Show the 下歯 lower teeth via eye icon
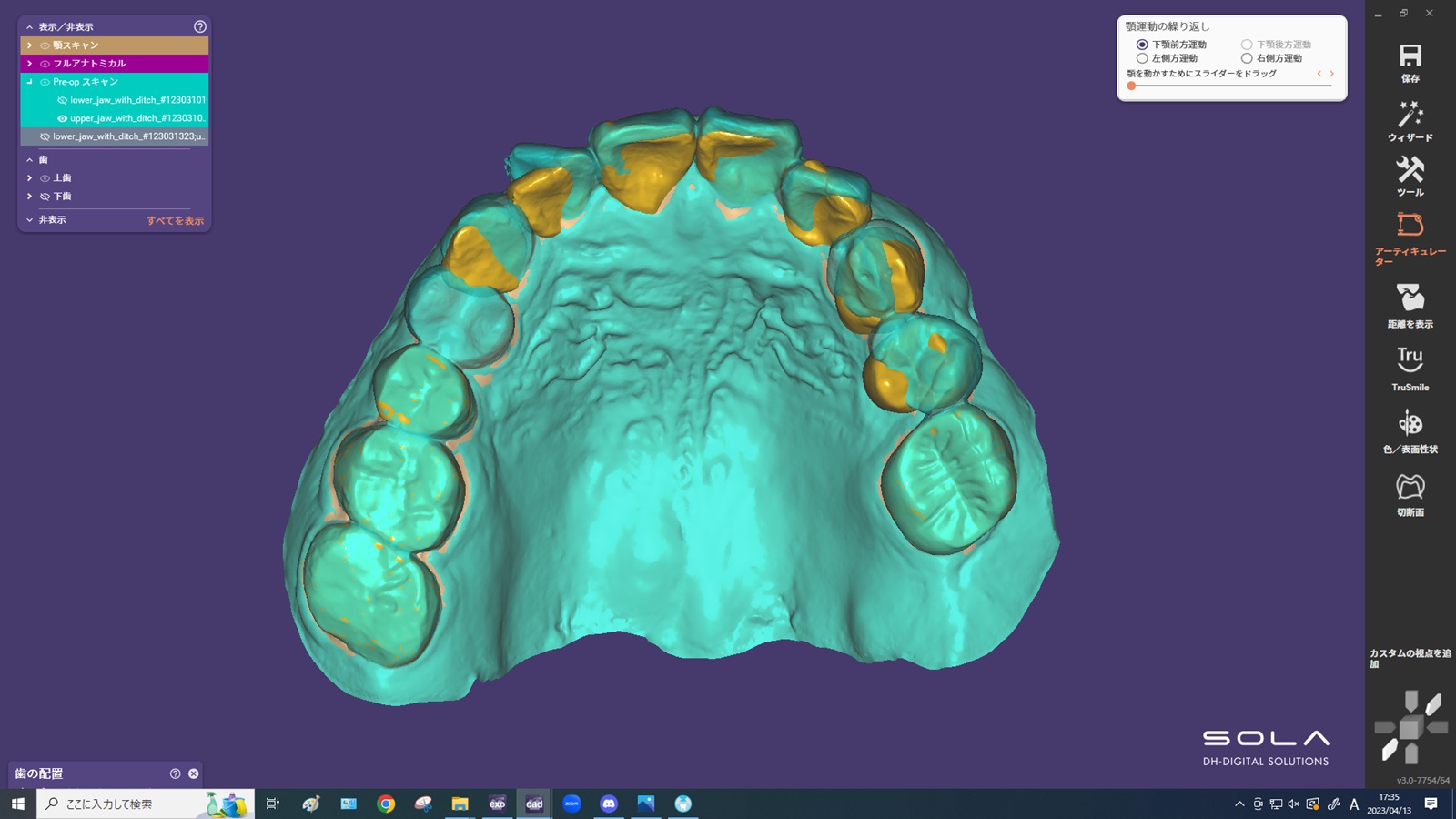Image resolution: width=1456 pixels, height=819 pixels. pos(45,197)
